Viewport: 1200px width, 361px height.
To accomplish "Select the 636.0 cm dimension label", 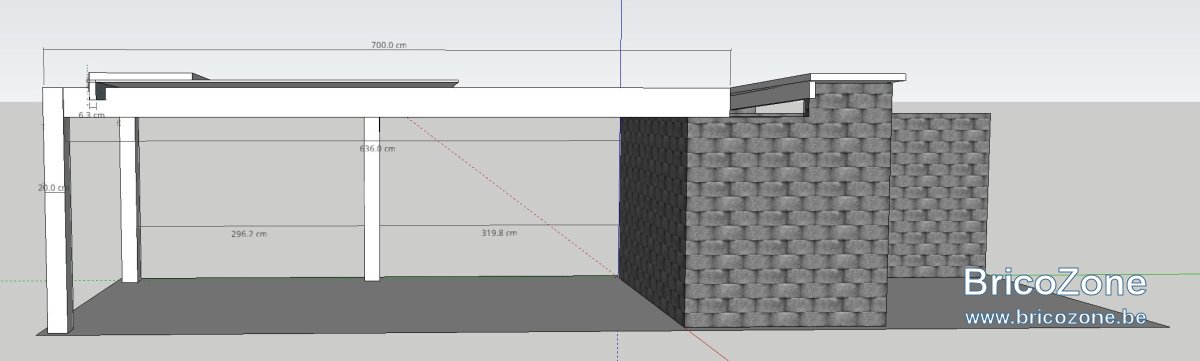I will [x=377, y=148].
